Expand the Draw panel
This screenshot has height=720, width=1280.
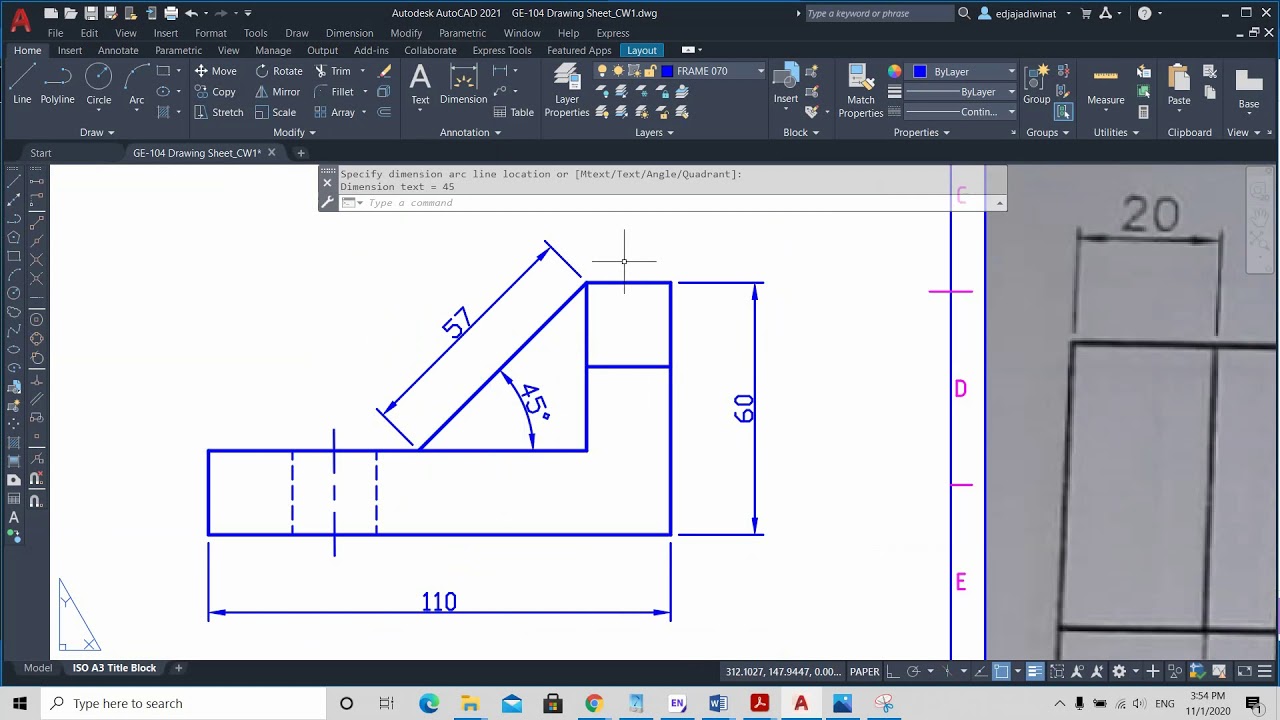point(97,132)
